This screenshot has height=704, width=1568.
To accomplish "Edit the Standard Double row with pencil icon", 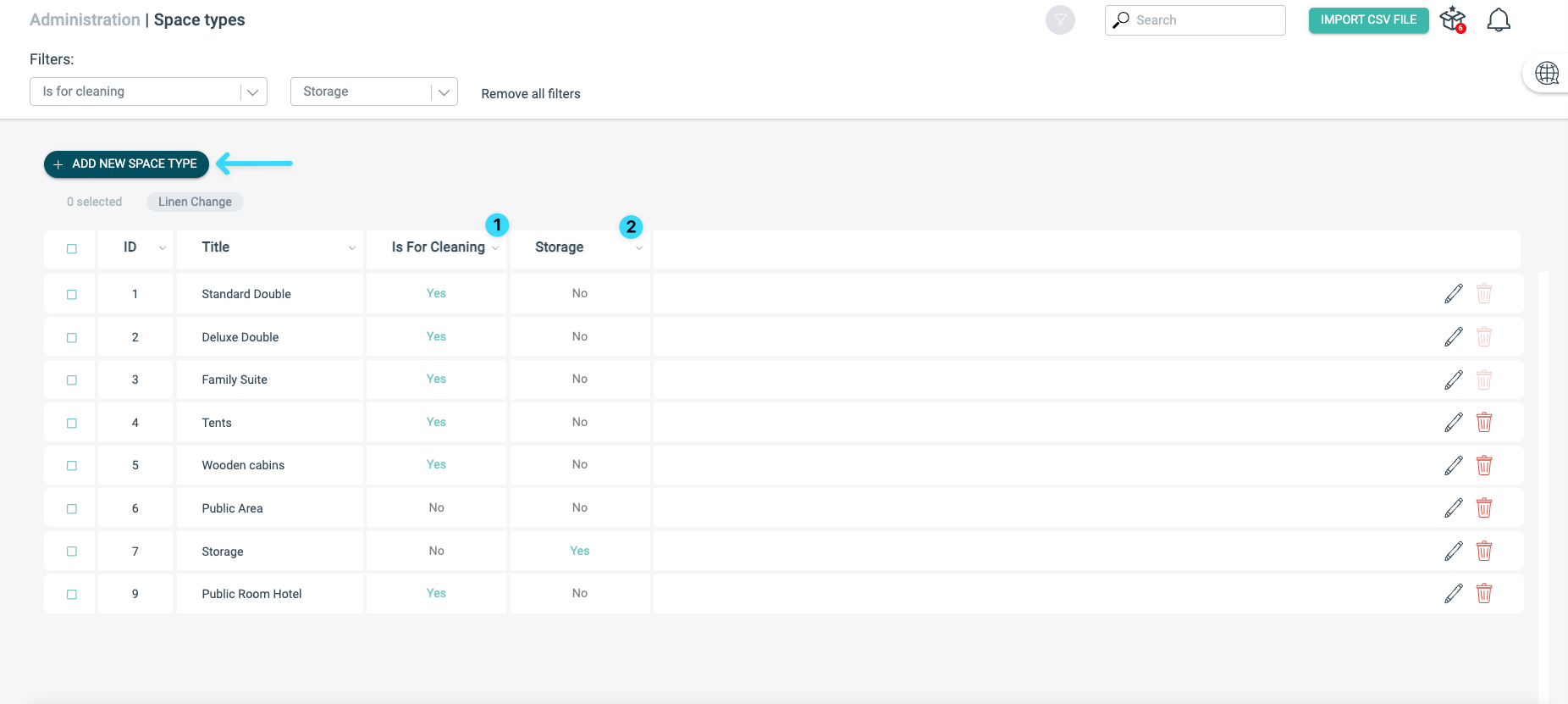I will (x=1454, y=294).
